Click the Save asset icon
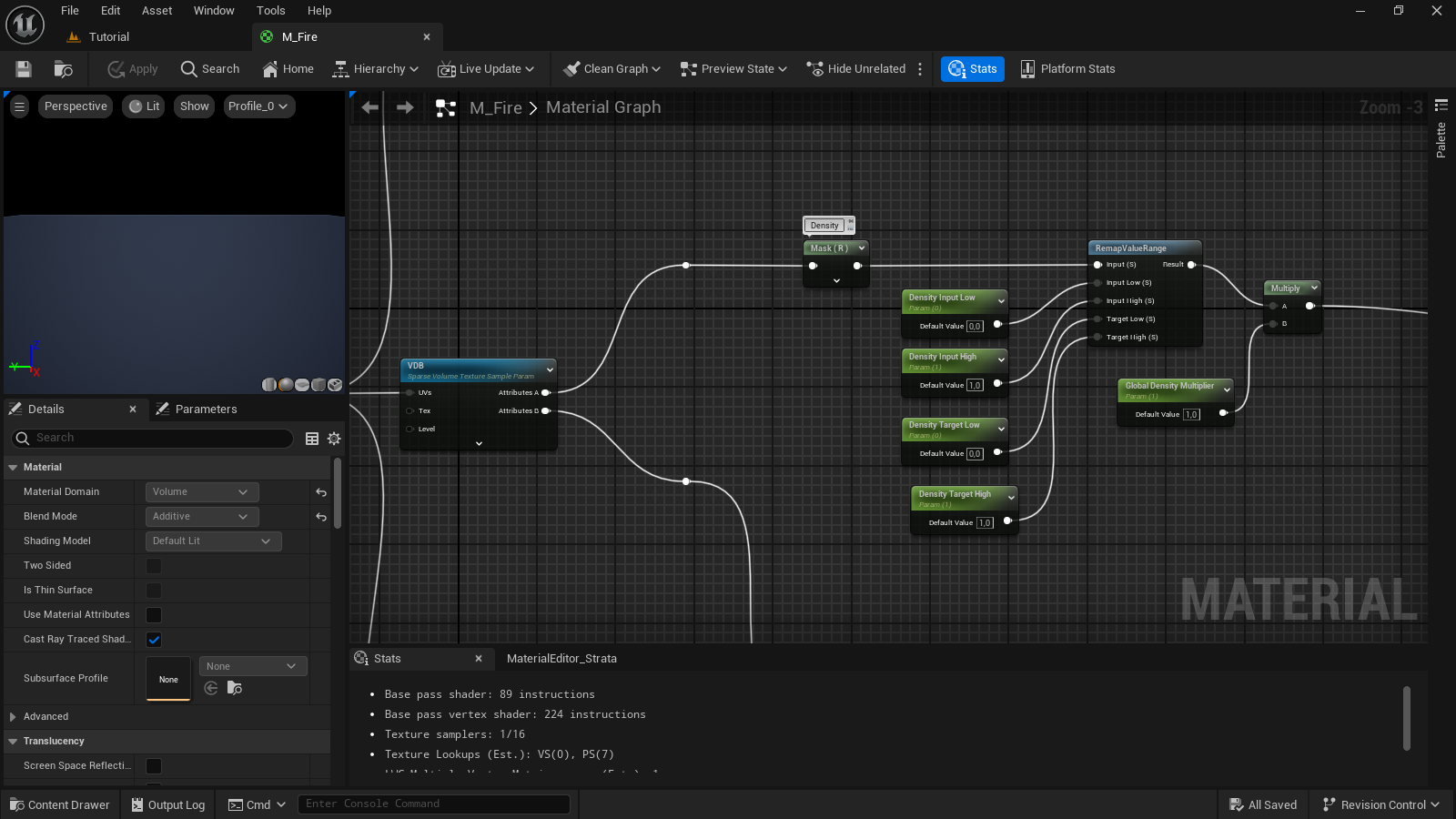 (24, 69)
